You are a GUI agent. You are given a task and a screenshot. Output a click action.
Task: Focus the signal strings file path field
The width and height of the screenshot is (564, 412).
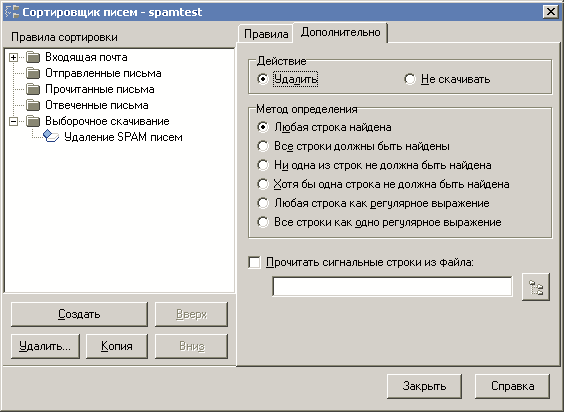[x=392, y=287]
